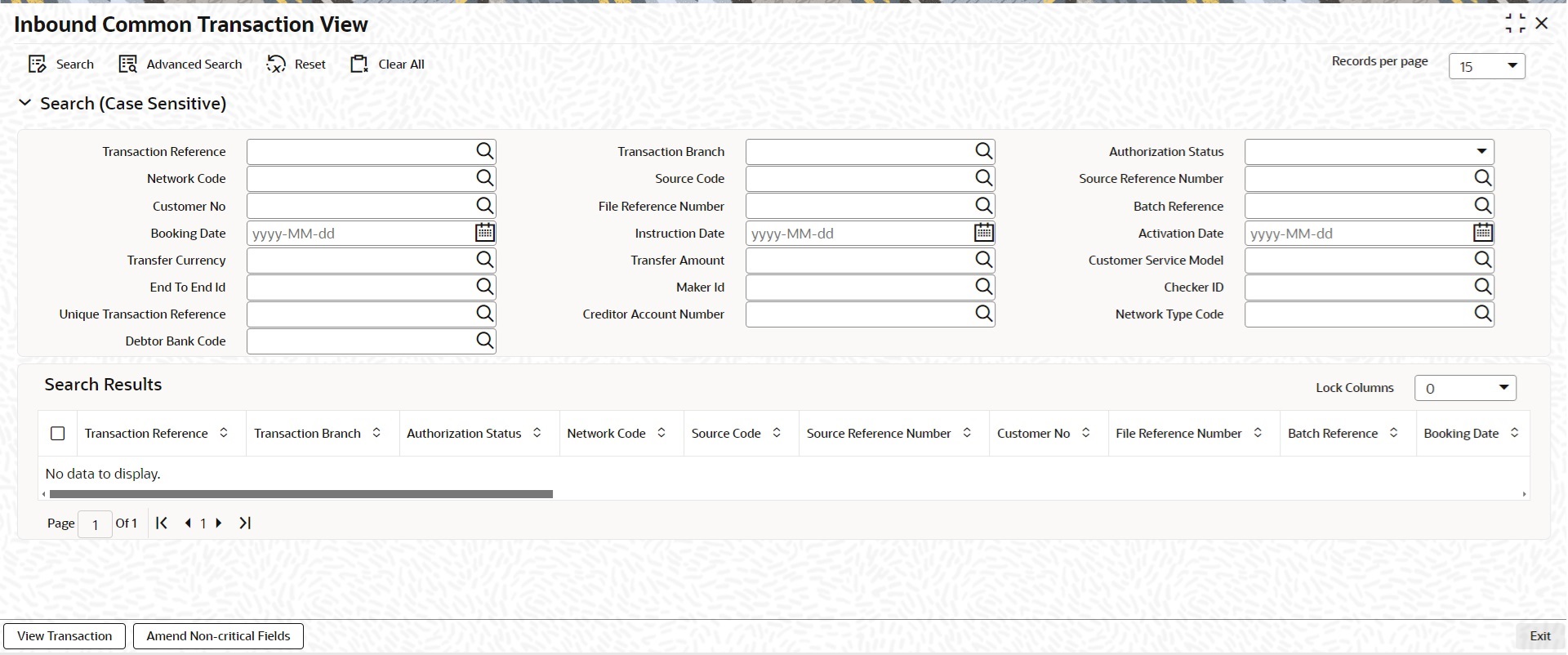Viewport: 1568px width, 655px height.
Task: Open lookup for Transaction Reference field
Action: (x=485, y=151)
